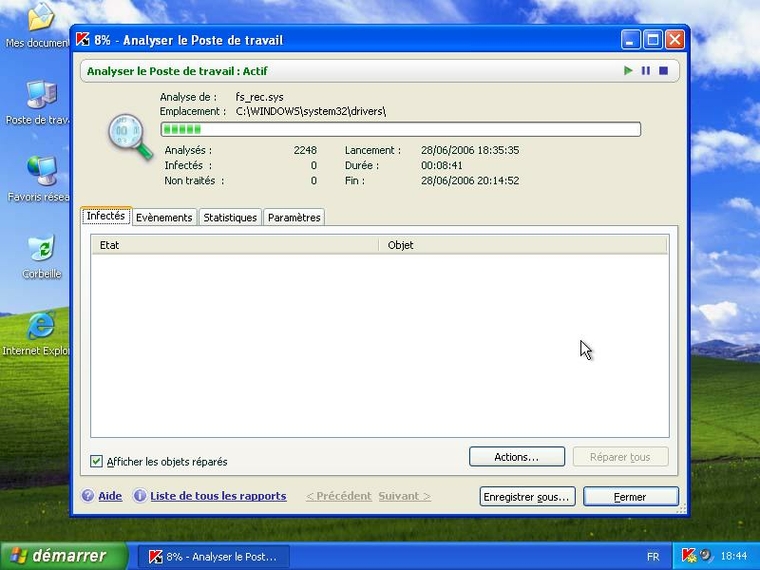Viewport: 760px width, 570px height.
Task: Sort by the Objet column header
Action: (522, 245)
